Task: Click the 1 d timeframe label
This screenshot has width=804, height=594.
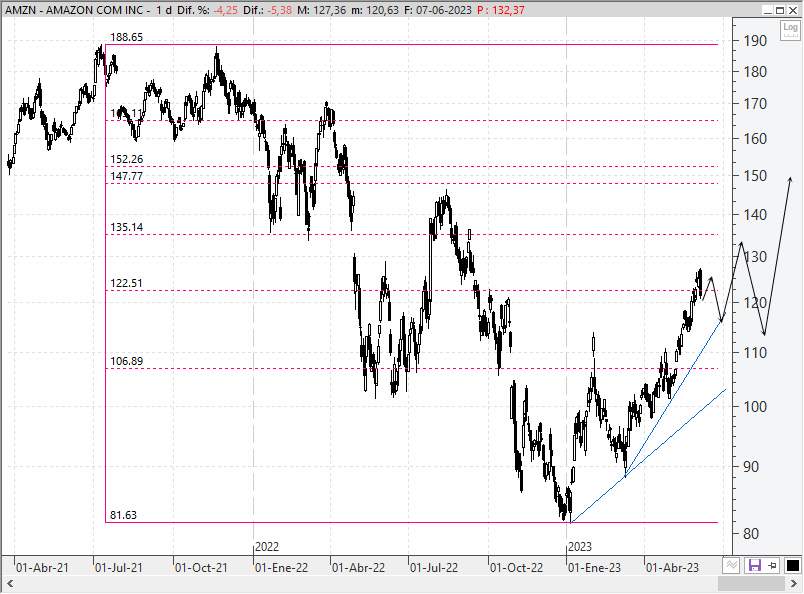Action: (x=164, y=10)
